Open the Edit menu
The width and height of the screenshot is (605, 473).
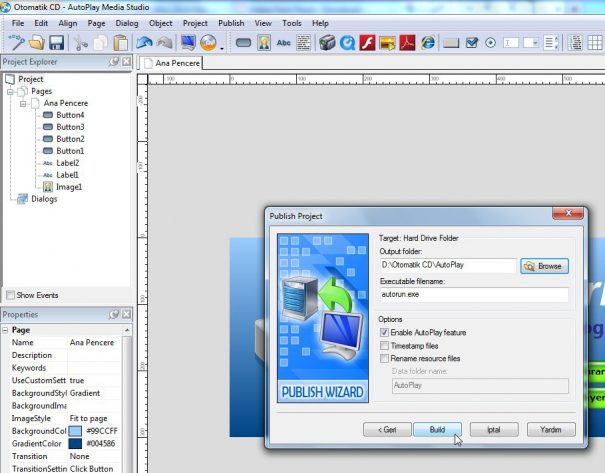click(x=41, y=23)
